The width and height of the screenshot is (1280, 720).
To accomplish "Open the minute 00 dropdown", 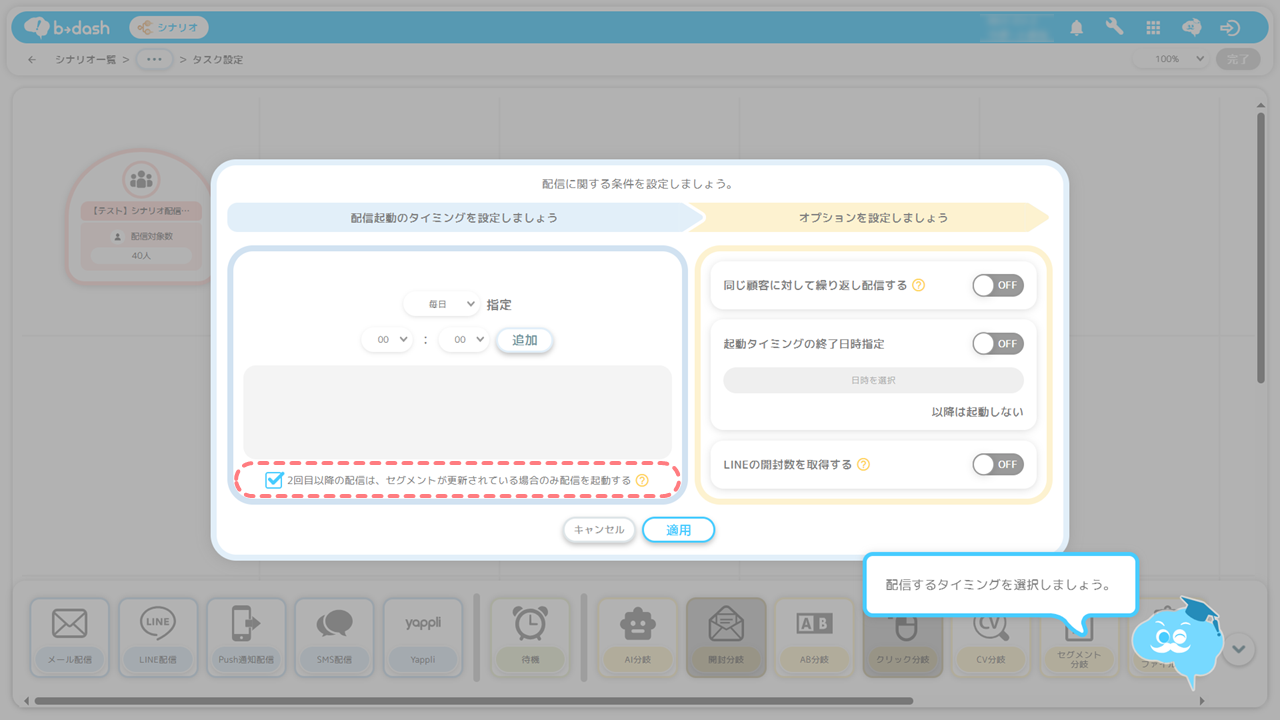I will point(463,340).
